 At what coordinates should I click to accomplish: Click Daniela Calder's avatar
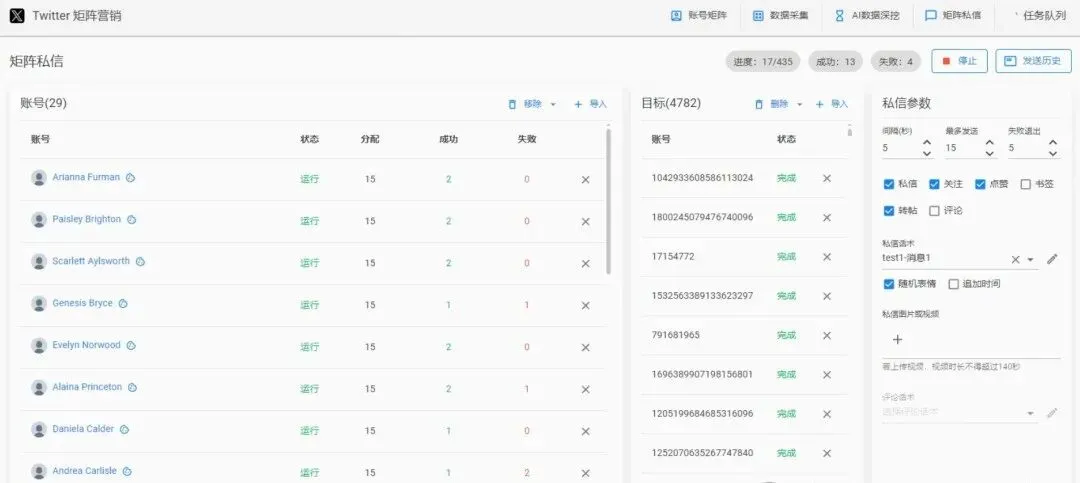tap(39, 429)
